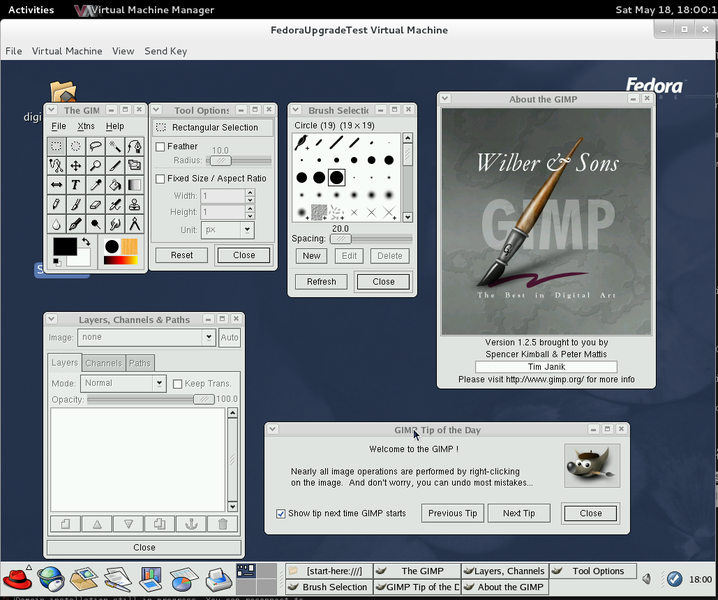Activate the Free-hand lasso selection tool
This screenshot has height=600, width=718.
95,147
